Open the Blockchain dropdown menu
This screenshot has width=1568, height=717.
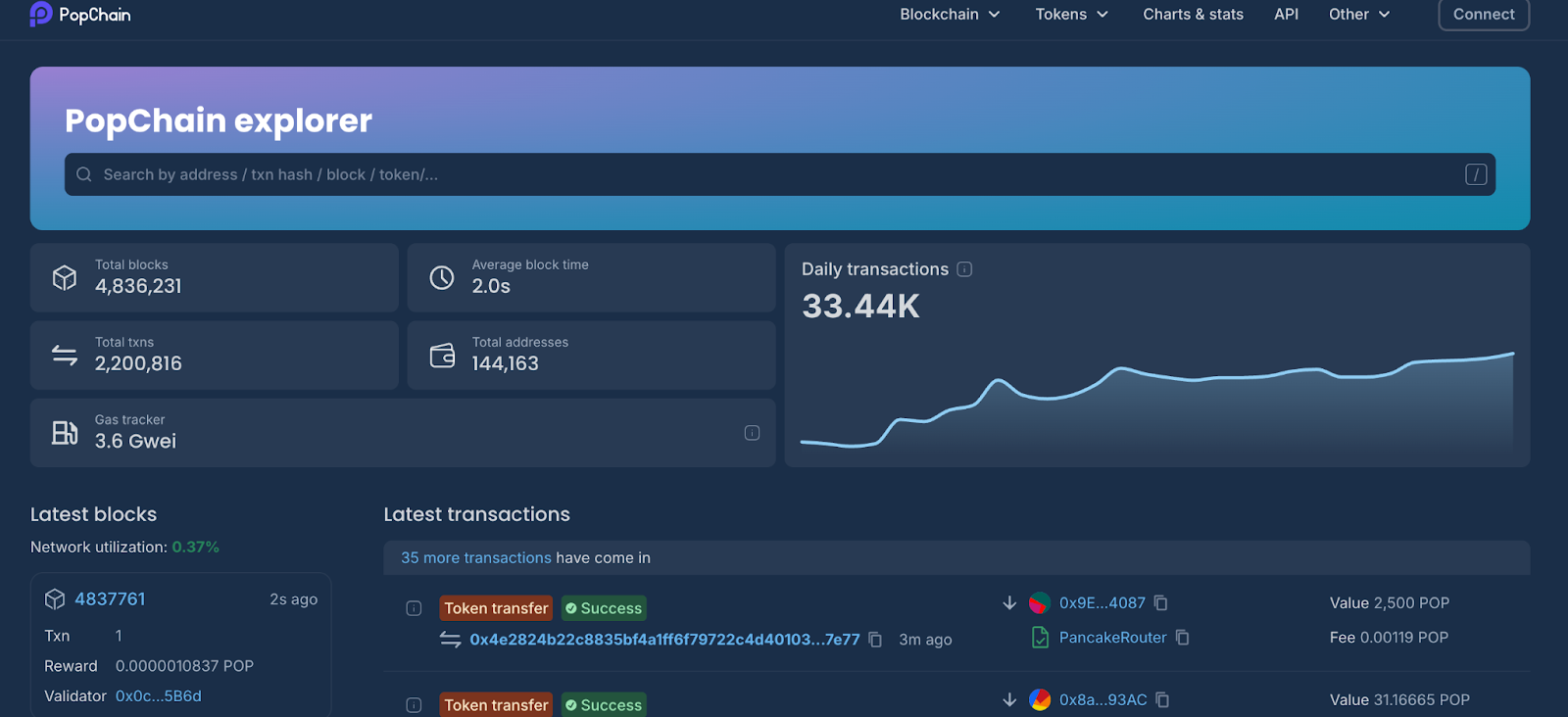950,15
